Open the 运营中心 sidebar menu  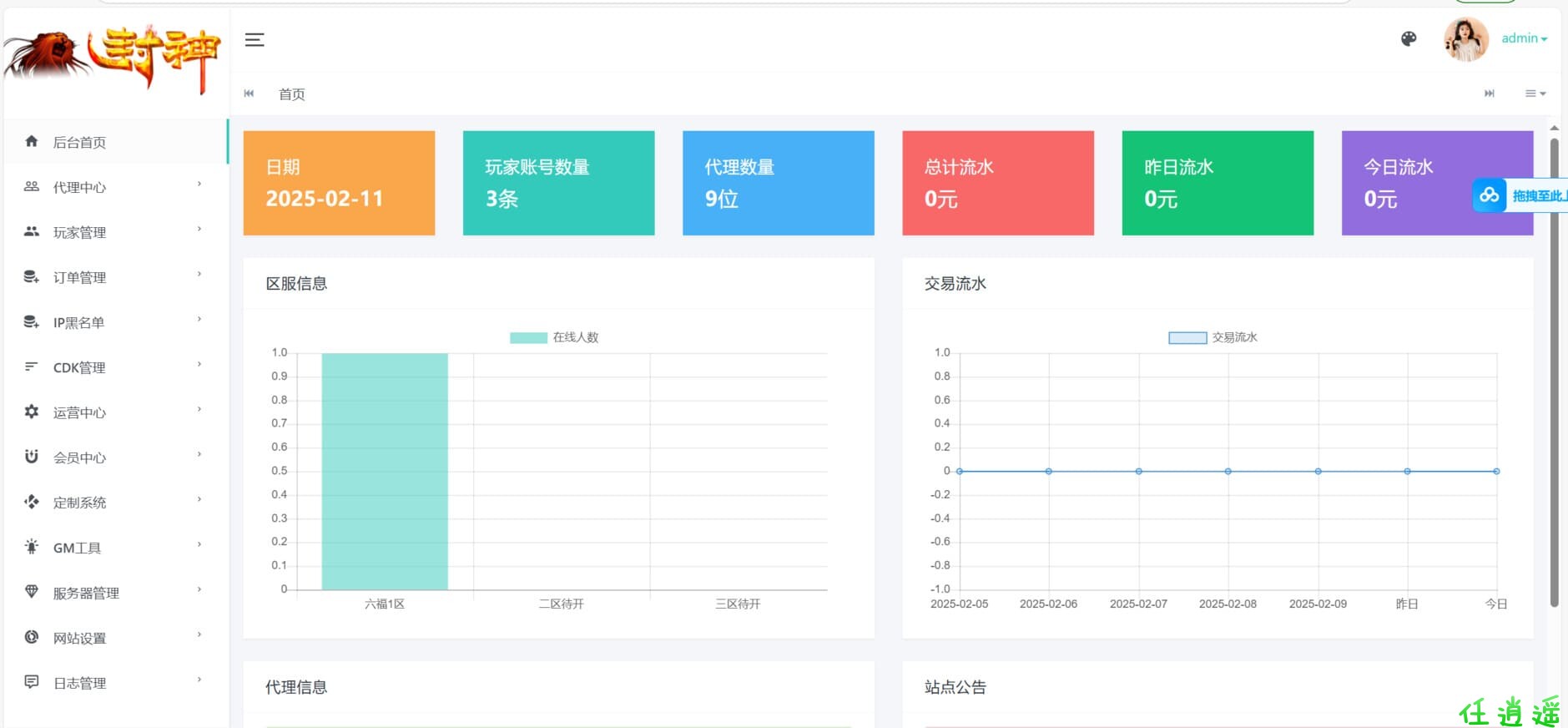tap(116, 412)
